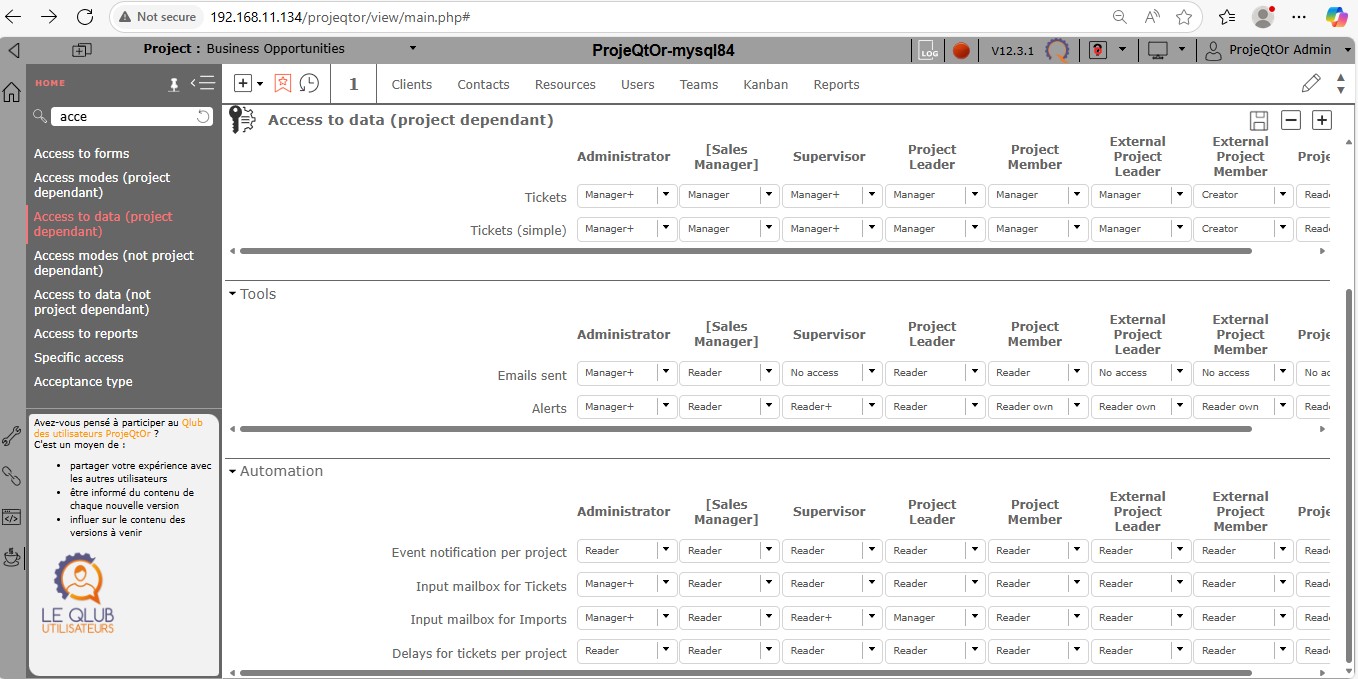Click the history clock icon
1358x679 pixels.
click(x=309, y=84)
